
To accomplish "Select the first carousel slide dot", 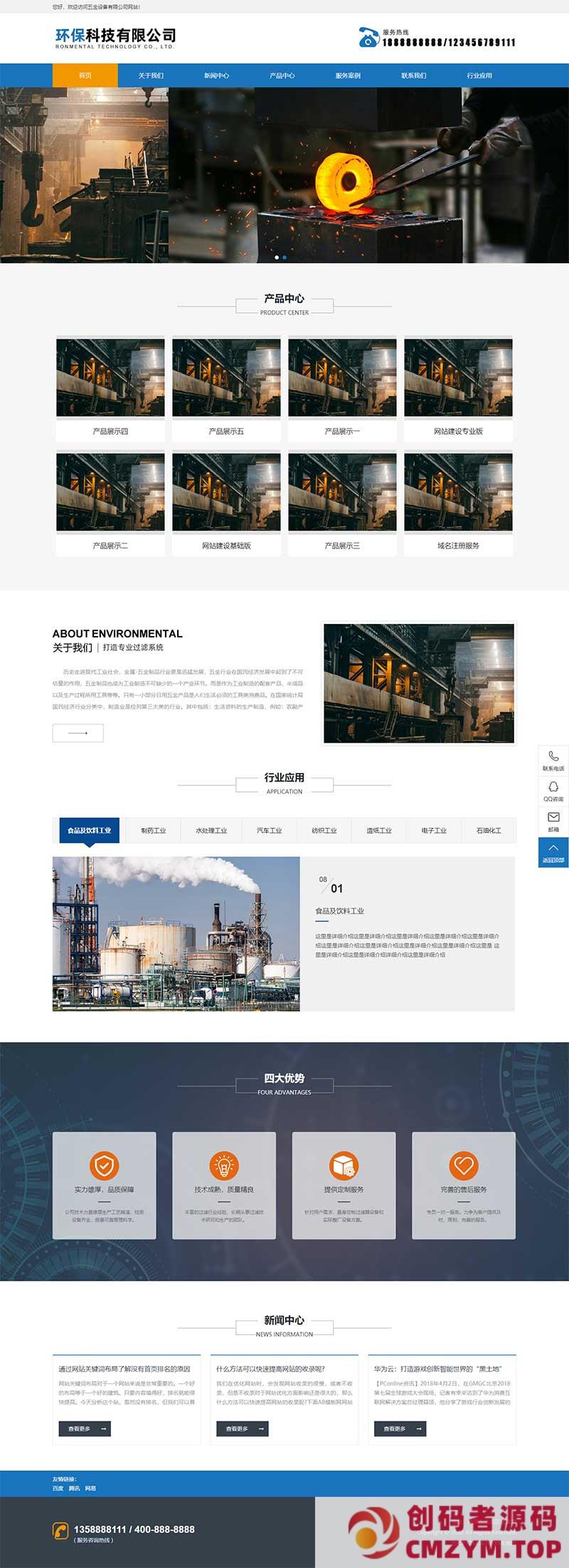I will click(x=277, y=258).
